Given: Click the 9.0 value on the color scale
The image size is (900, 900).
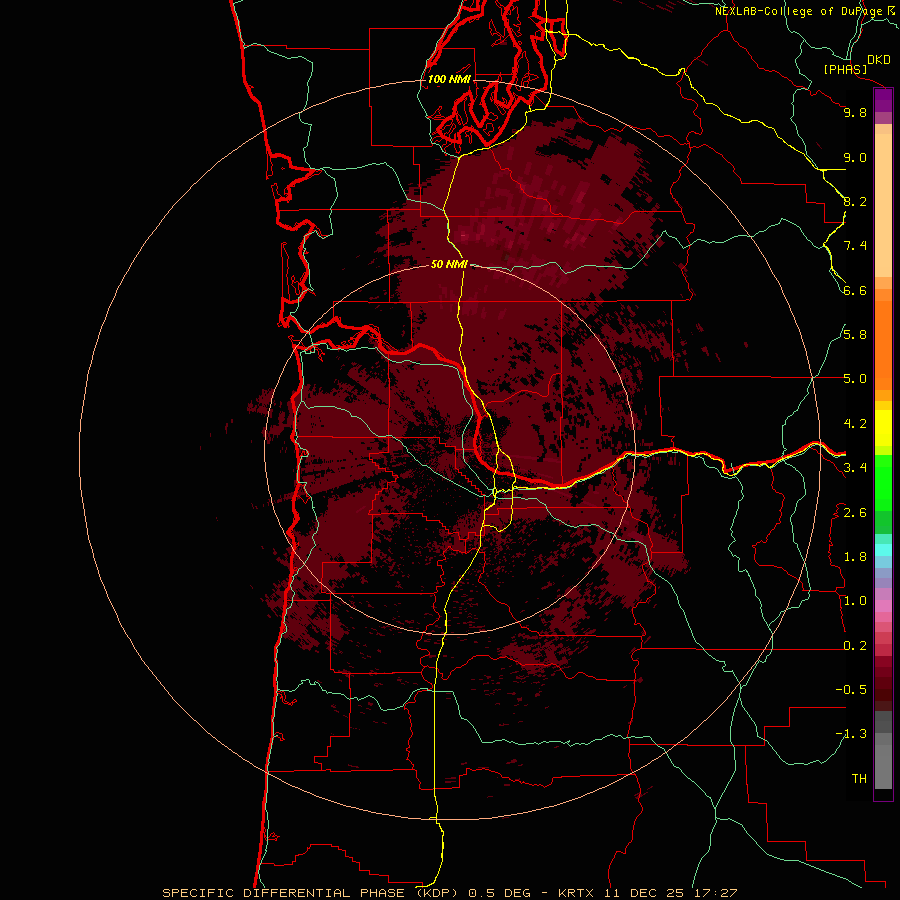Looking at the screenshot, I should 855,157.
